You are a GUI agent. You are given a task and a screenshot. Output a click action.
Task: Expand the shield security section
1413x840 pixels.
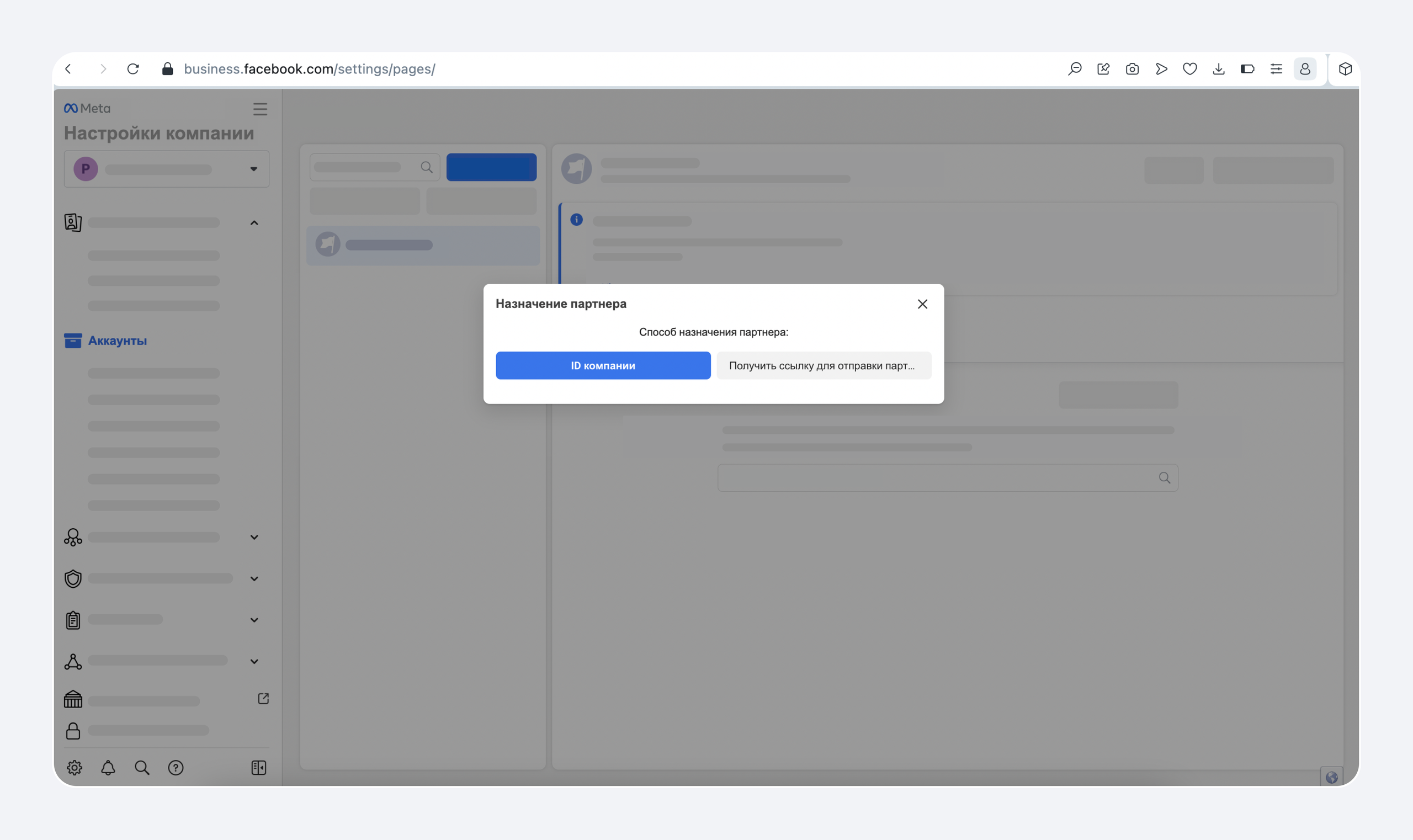(x=254, y=578)
